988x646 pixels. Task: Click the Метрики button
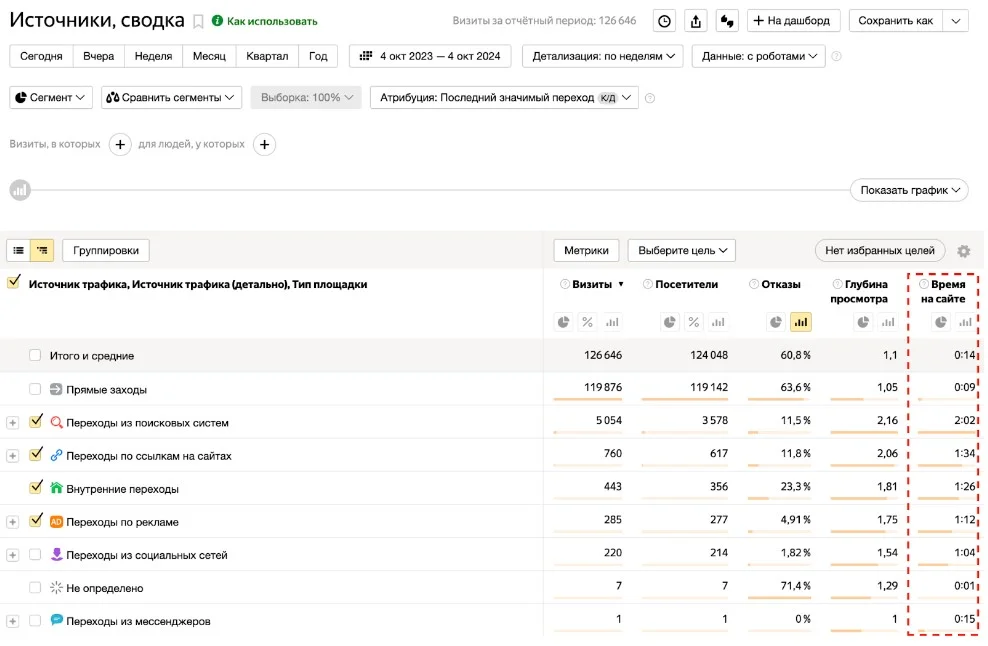coord(586,250)
